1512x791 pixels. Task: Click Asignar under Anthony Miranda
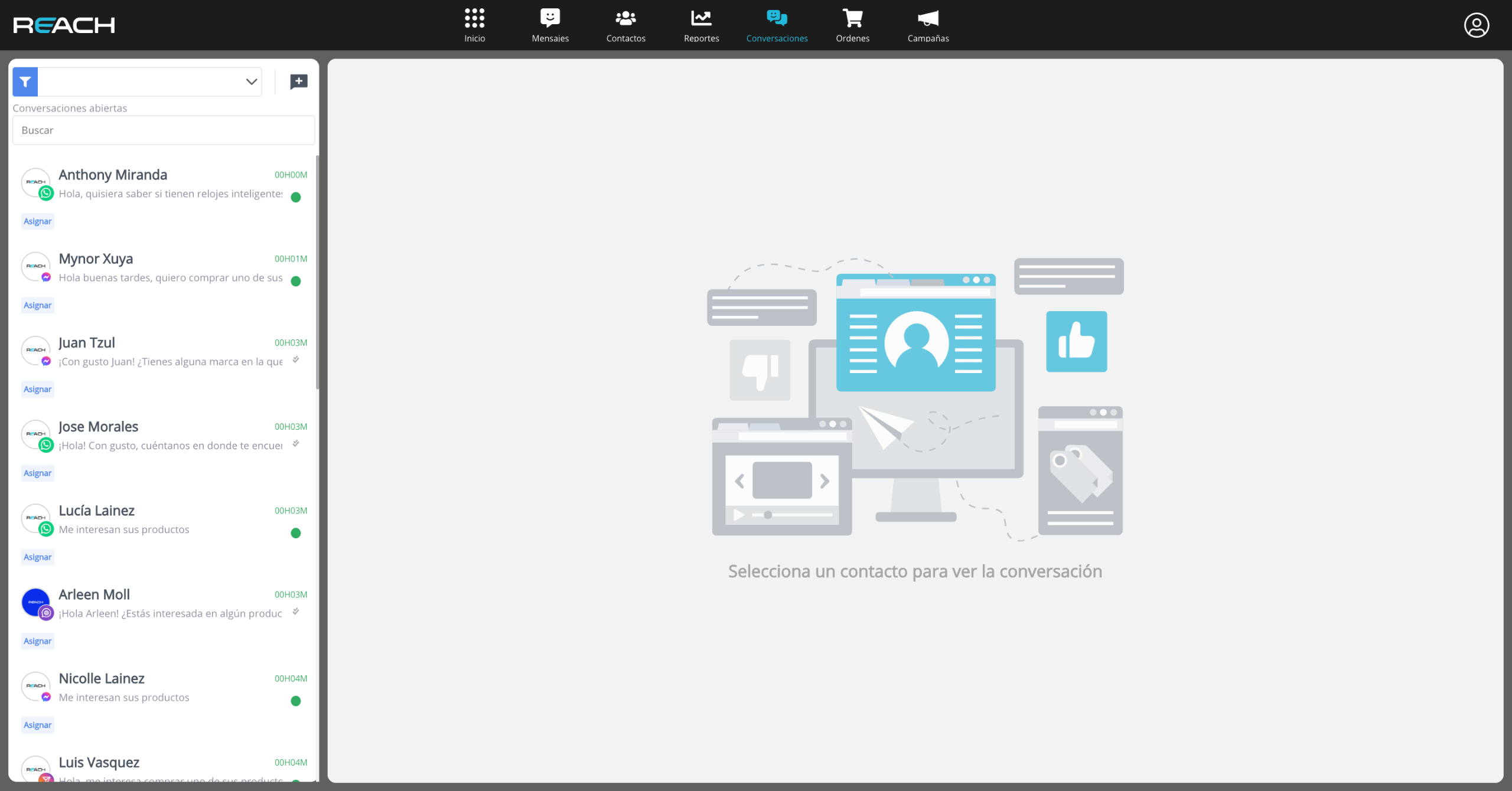coord(37,221)
